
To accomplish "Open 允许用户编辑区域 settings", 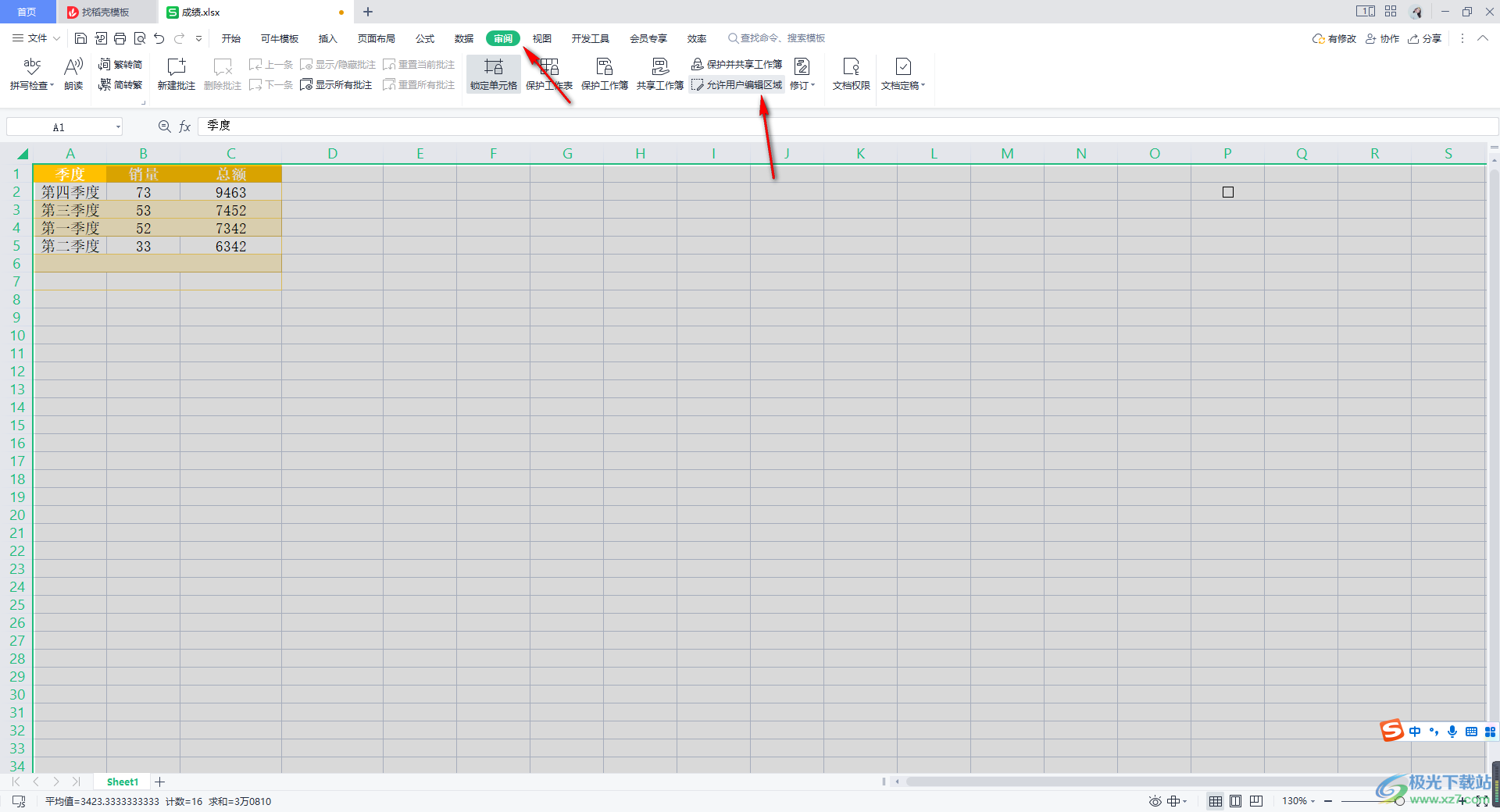I will [x=737, y=84].
